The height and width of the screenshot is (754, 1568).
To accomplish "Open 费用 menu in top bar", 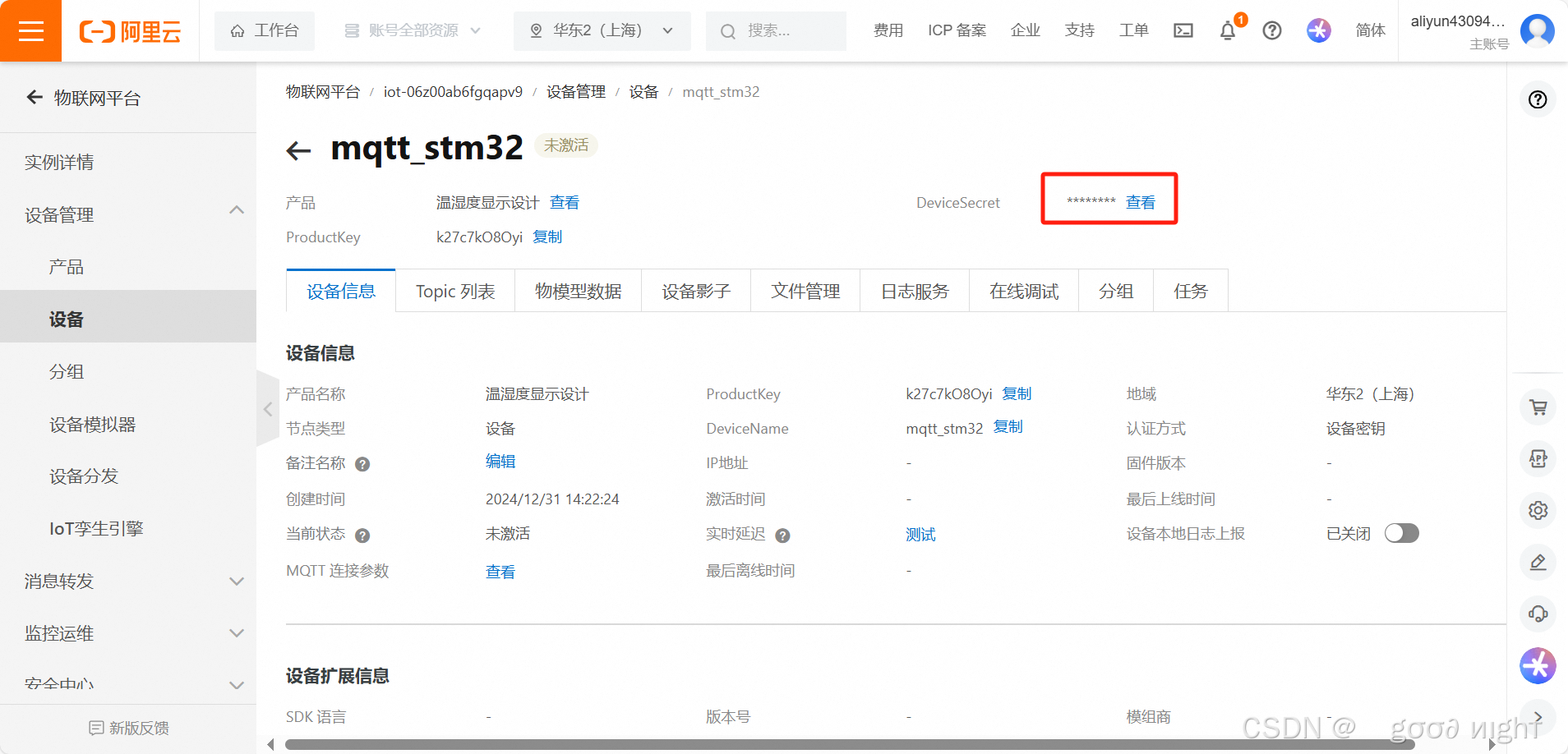I will click(x=888, y=31).
